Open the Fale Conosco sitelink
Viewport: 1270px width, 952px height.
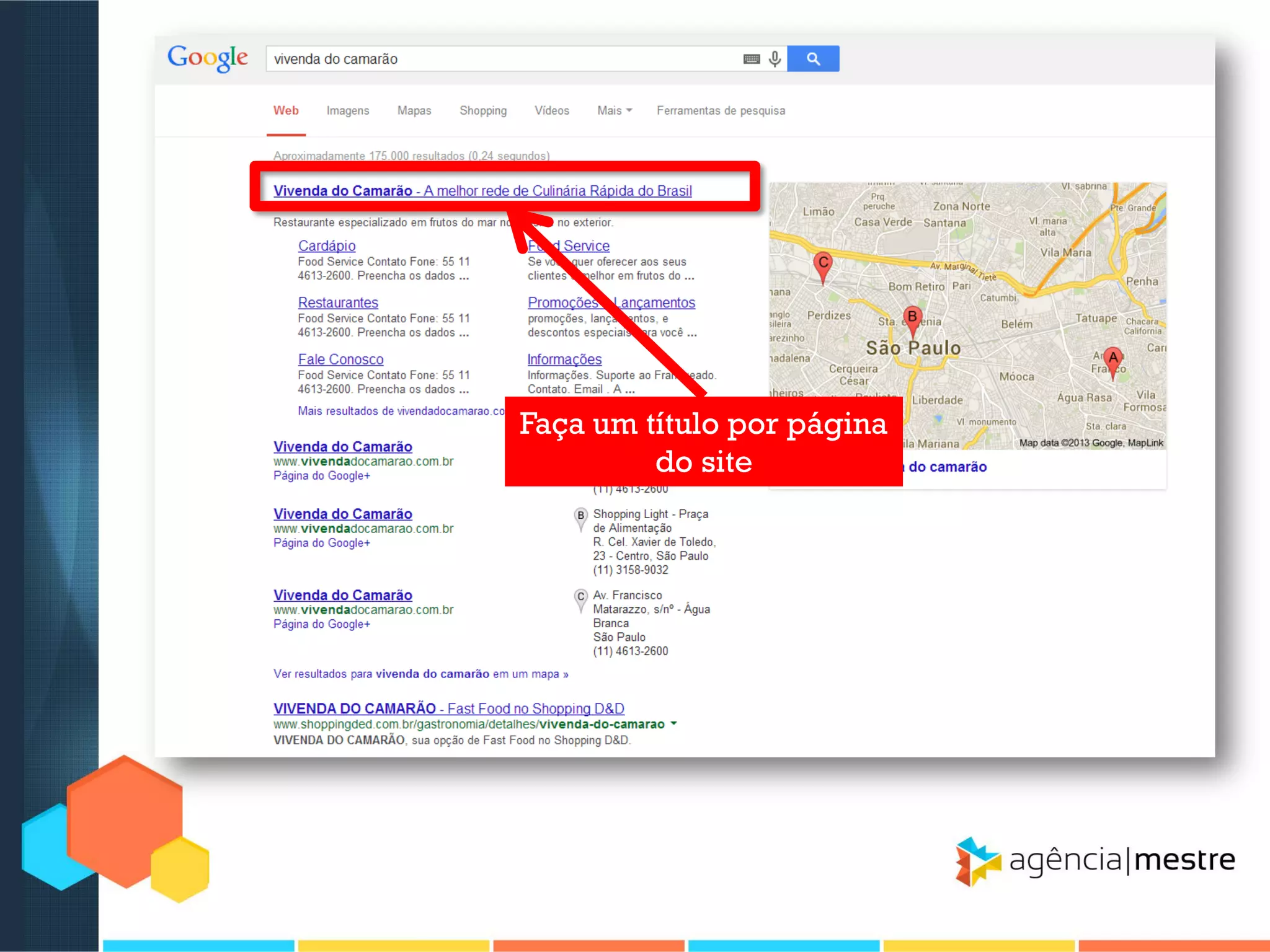340,359
